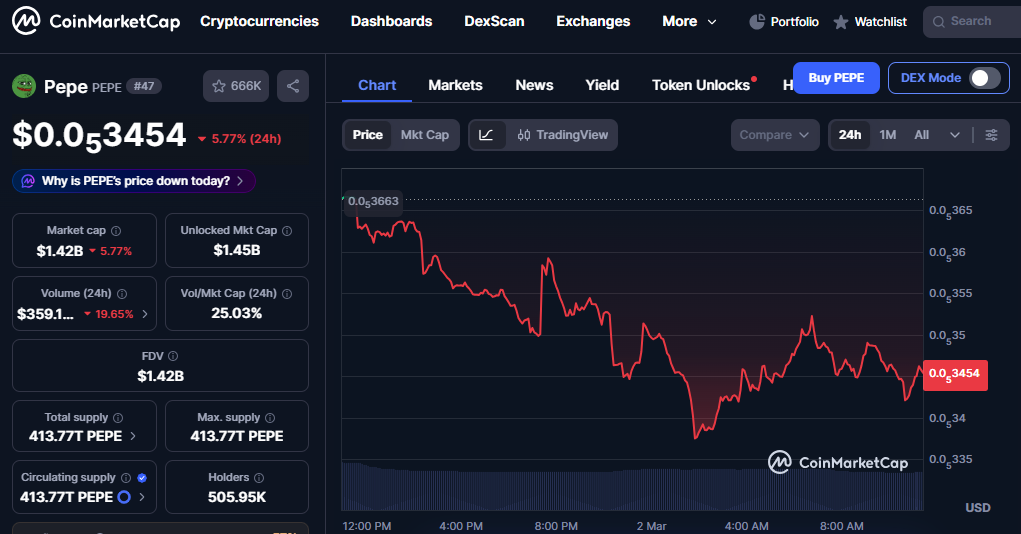
Task: Click the 505.95K holders value
Action: [237, 497]
